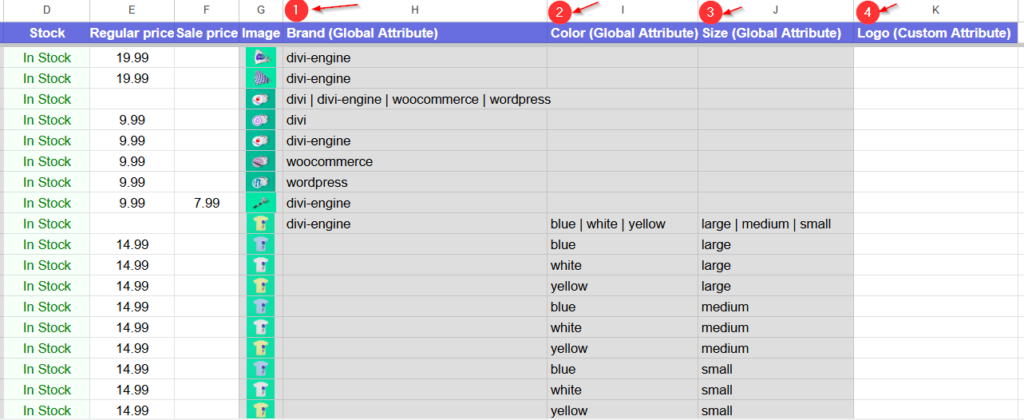Select 'large' size cell in yellow row
1024x420 pixels.
point(775,286)
